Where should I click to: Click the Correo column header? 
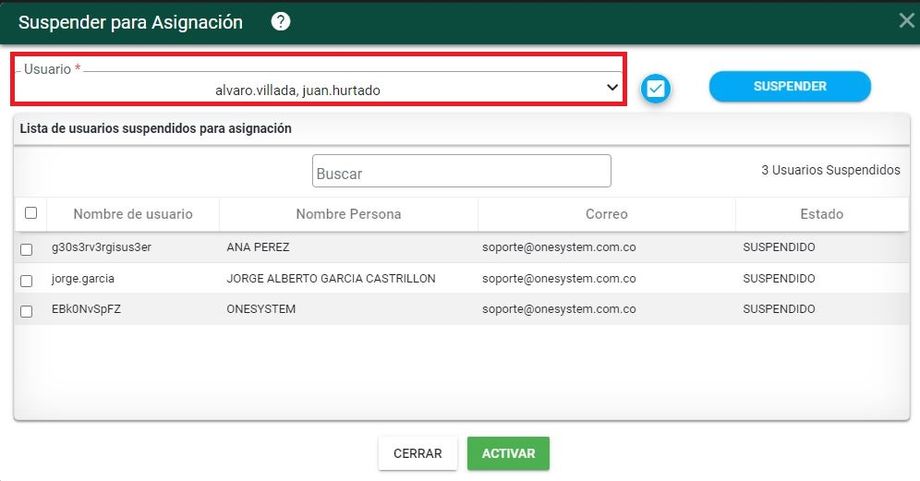pyautogui.click(x=606, y=214)
